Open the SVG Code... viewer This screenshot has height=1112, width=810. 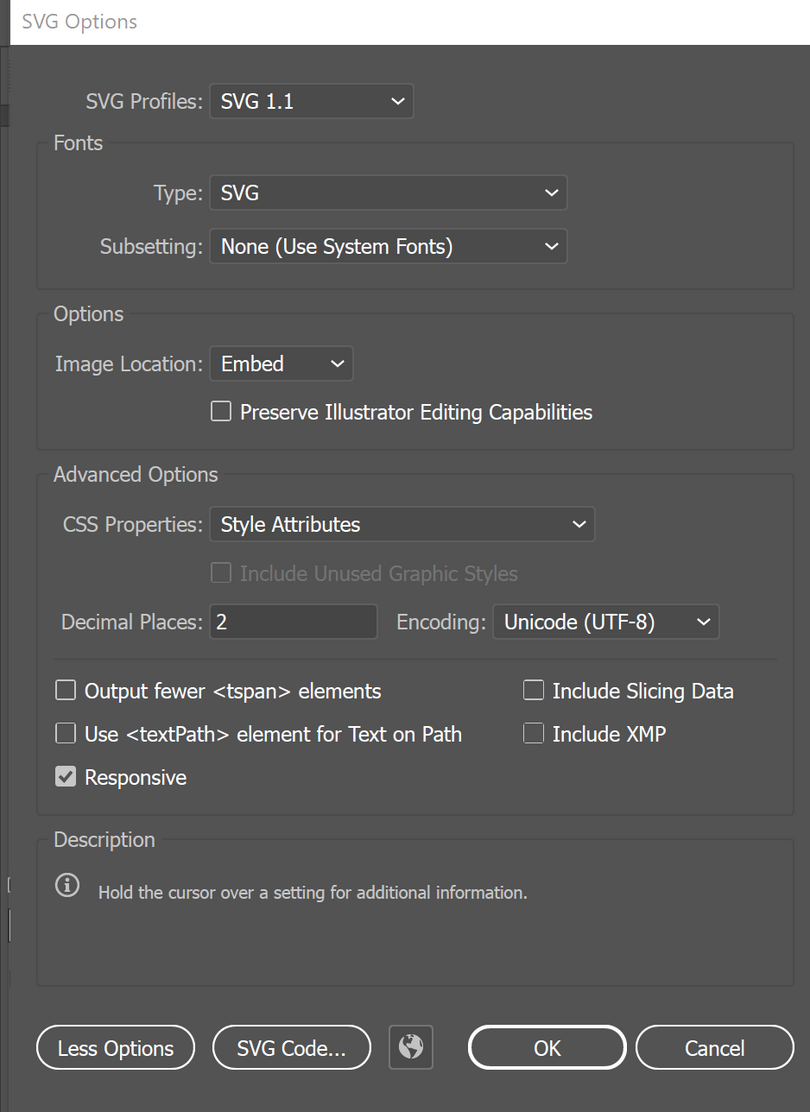pos(291,1048)
